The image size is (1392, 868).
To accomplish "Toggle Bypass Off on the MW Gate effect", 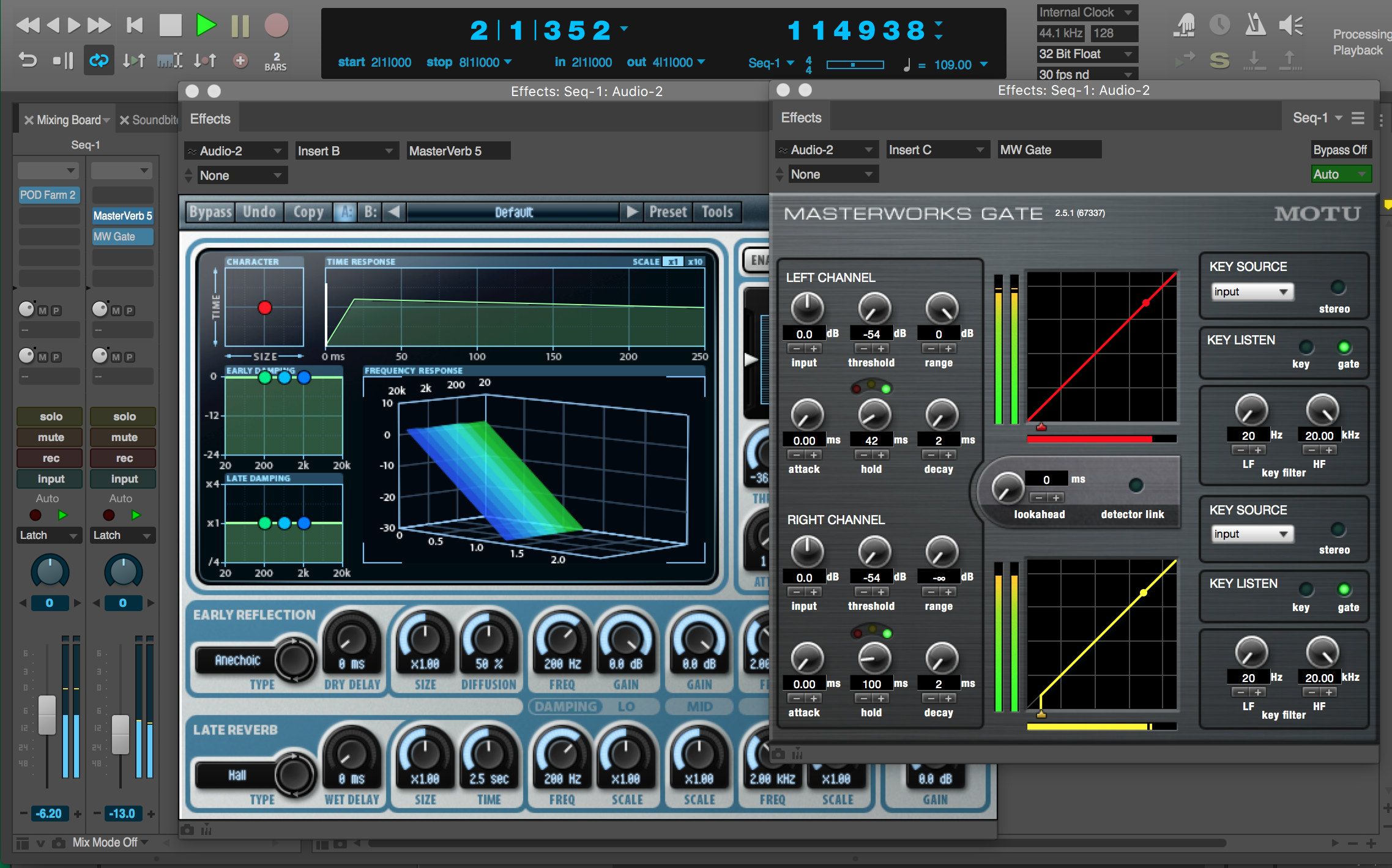I will coord(1341,149).
